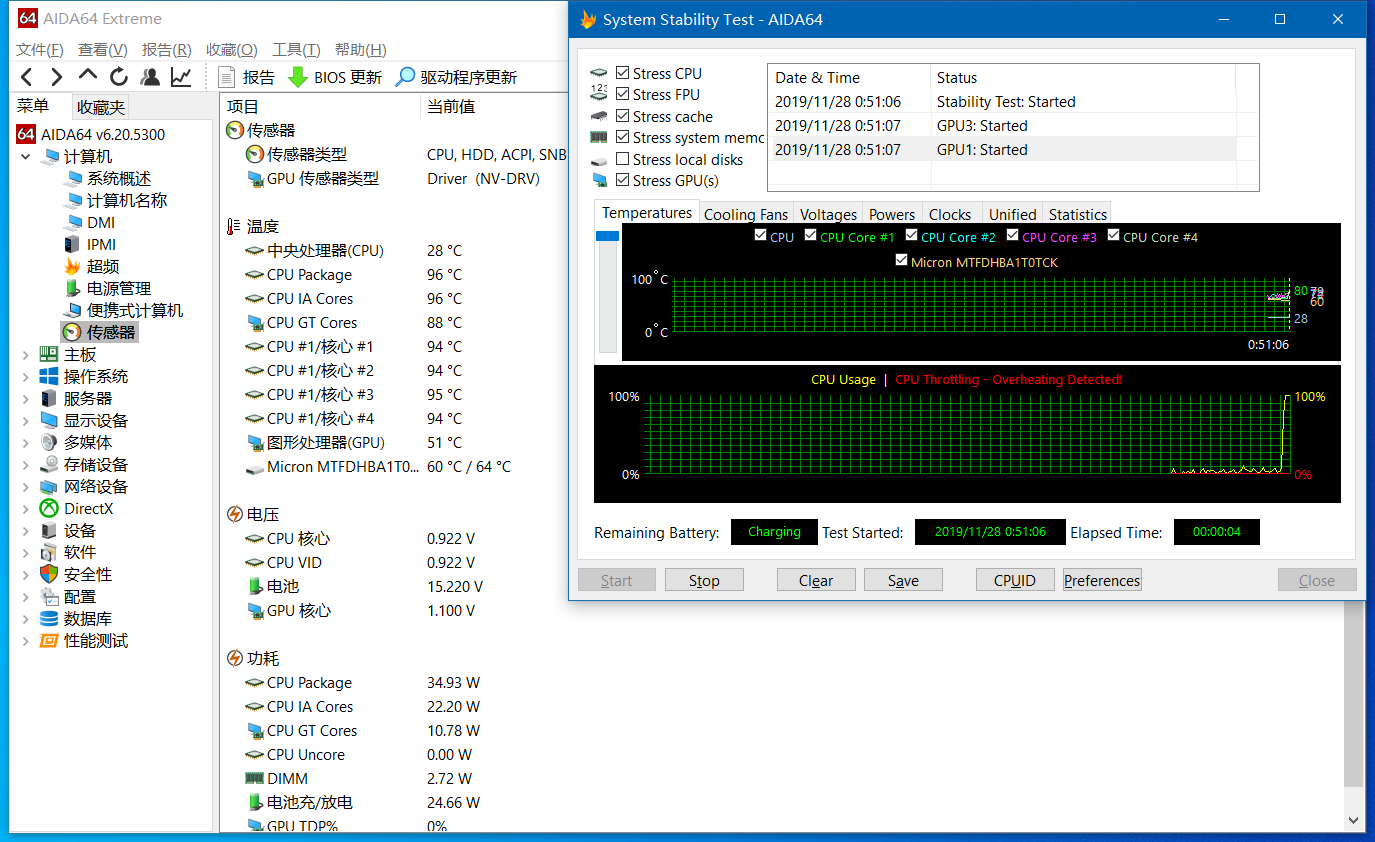Click the 存储设备 storage icon
This screenshot has height=842, width=1375.
[49, 464]
